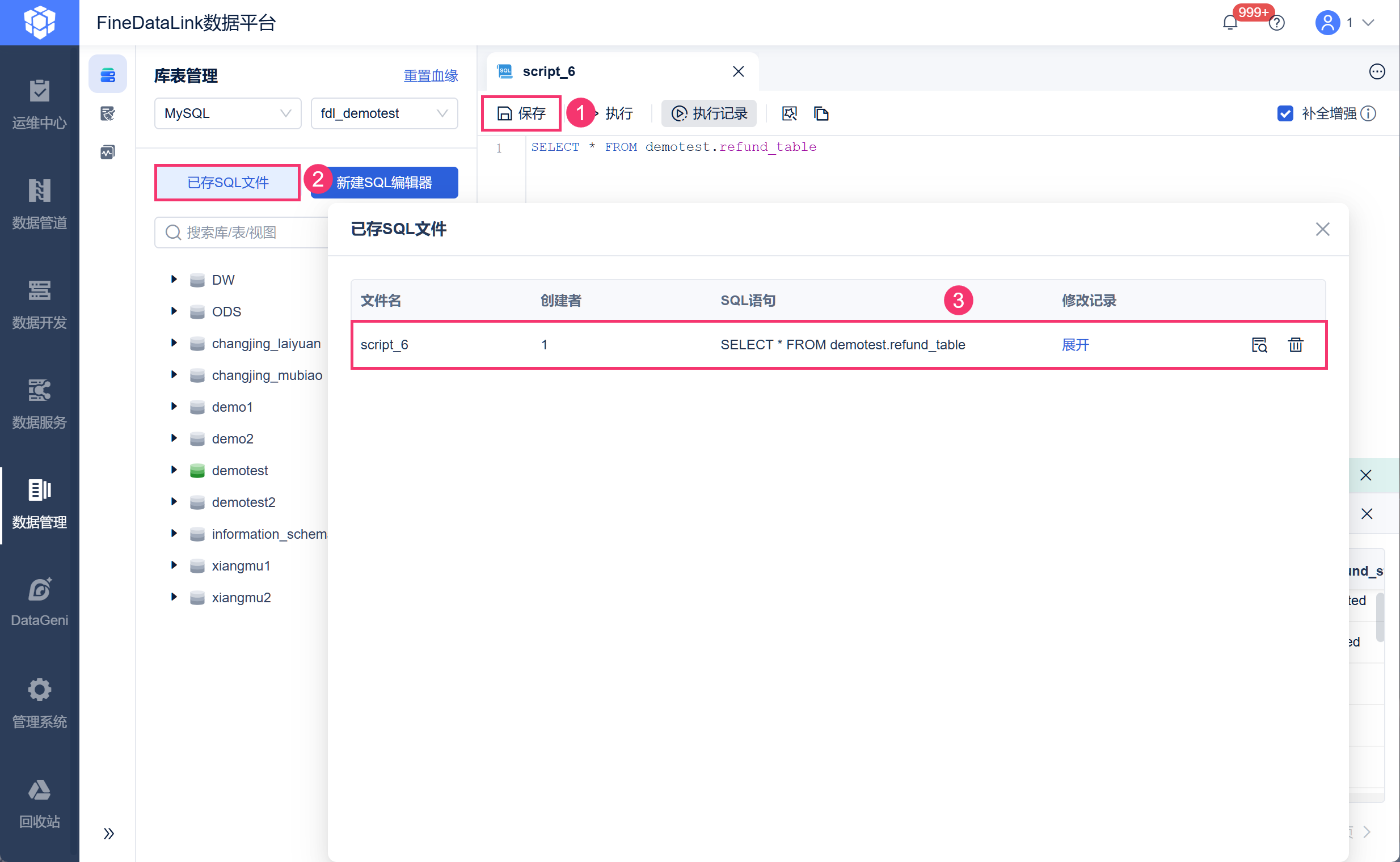Click the 保存 save button
Image resolution: width=1400 pixels, height=862 pixels.
point(521,113)
